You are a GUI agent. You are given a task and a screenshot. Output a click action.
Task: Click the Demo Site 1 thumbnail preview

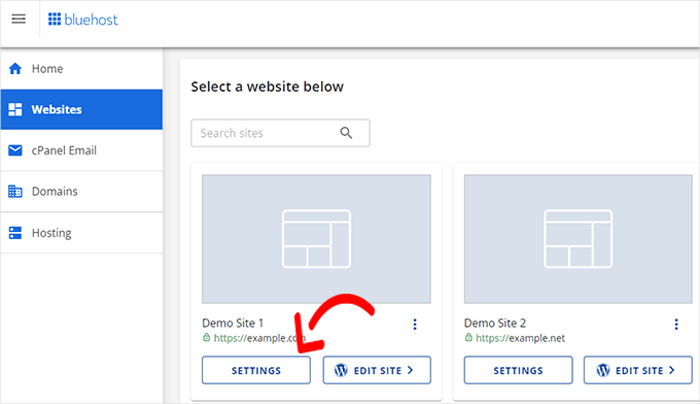point(316,239)
